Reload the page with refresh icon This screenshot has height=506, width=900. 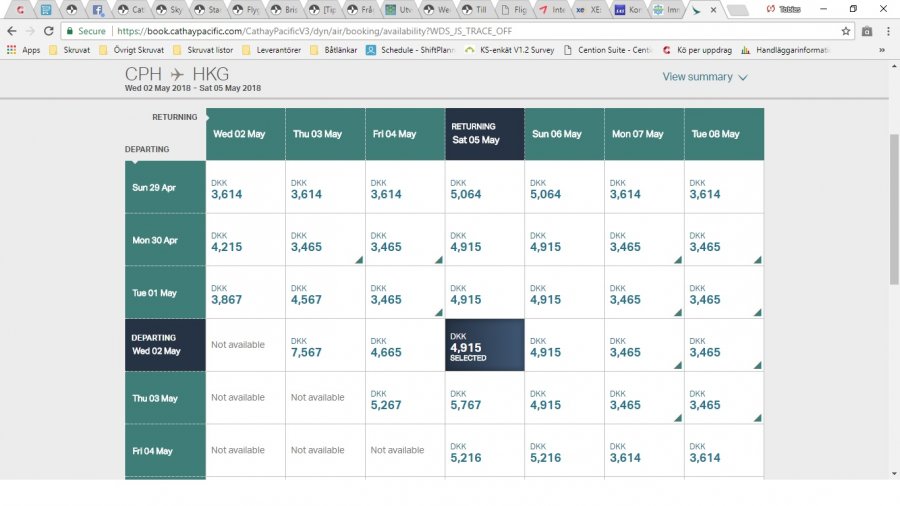click(49, 31)
